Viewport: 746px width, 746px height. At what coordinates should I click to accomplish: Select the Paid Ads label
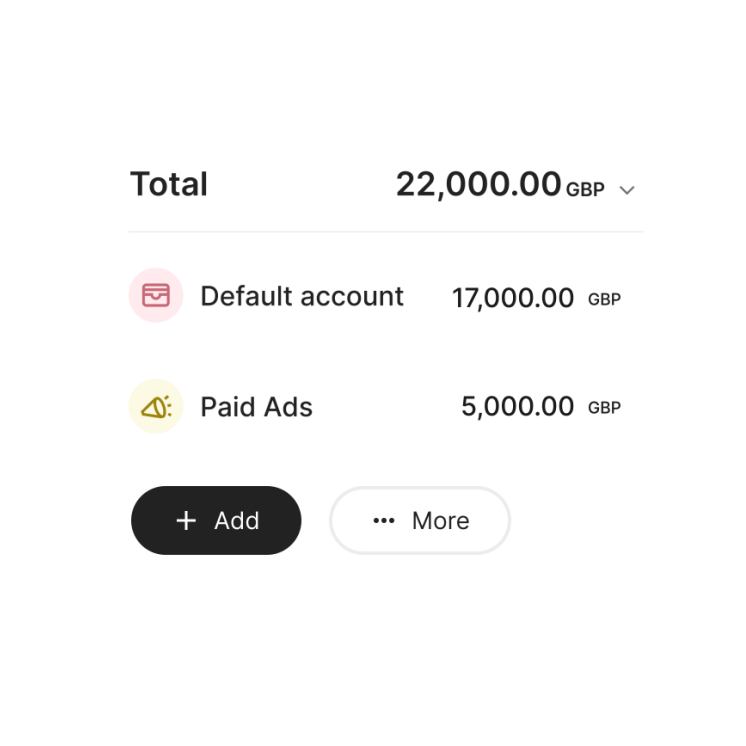click(x=256, y=407)
